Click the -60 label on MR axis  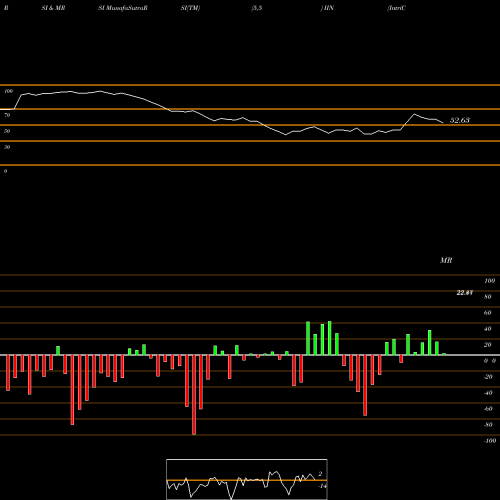(488, 409)
